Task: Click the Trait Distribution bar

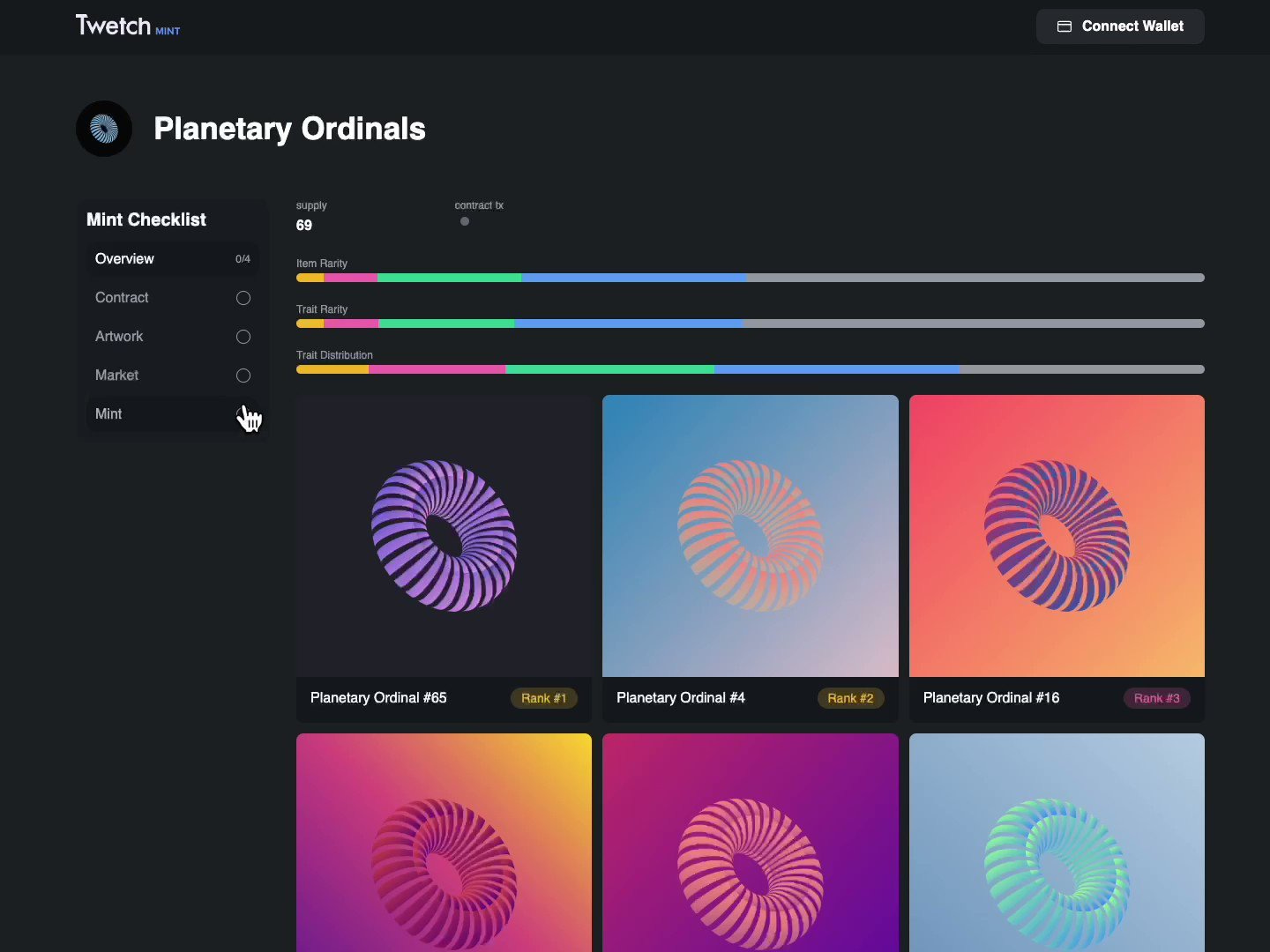Action: coord(751,369)
